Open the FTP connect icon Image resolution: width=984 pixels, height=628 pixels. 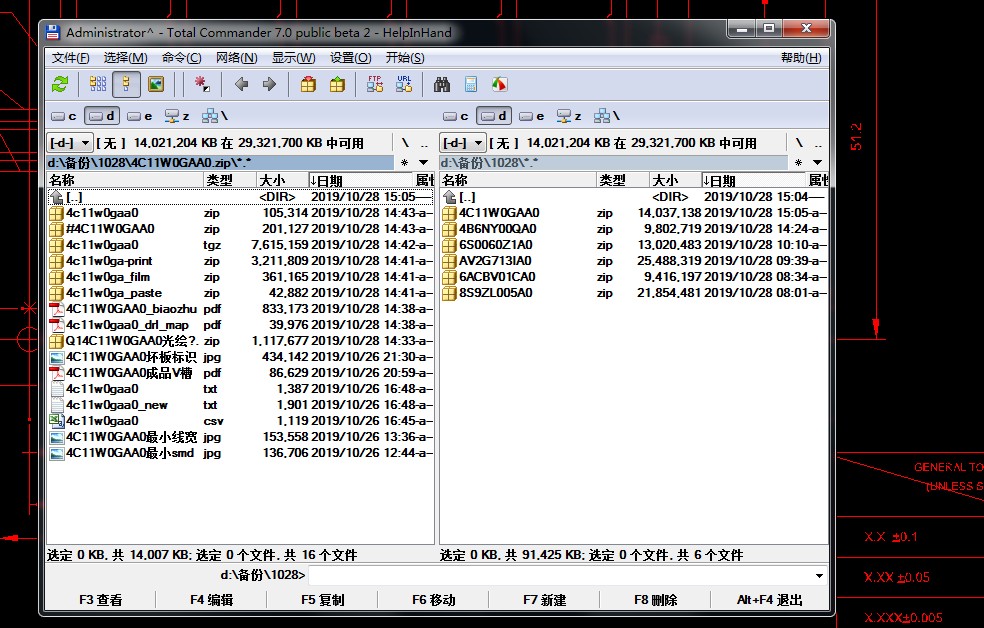[375, 84]
